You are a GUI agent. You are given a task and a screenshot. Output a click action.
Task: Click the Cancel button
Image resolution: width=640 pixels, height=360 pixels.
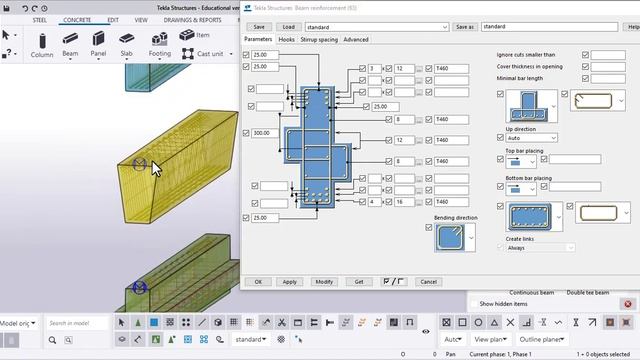click(x=429, y=282)
